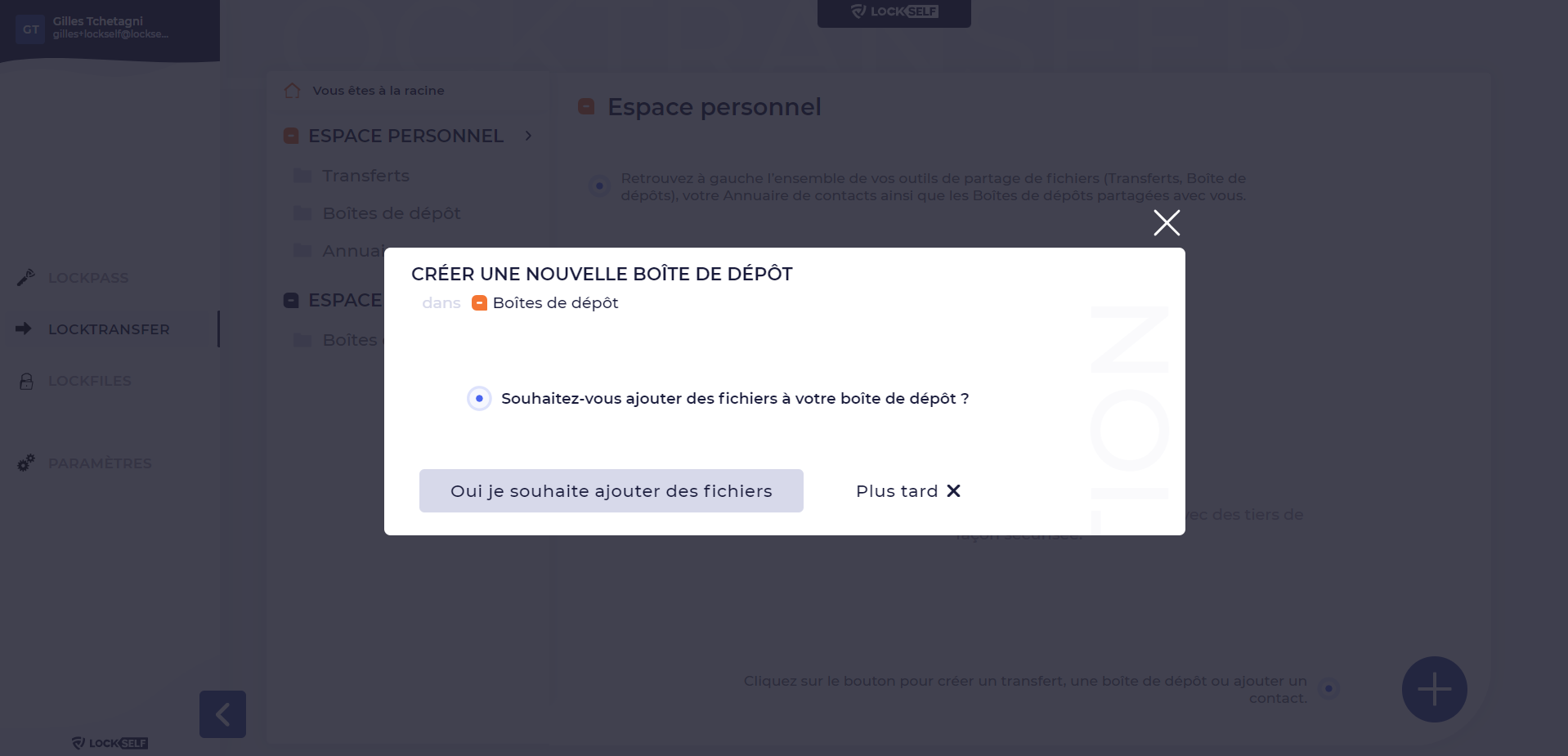This screenshot has width=1568, height=756.
Task: Click the GT user avatar
Action: click(30, 29)
